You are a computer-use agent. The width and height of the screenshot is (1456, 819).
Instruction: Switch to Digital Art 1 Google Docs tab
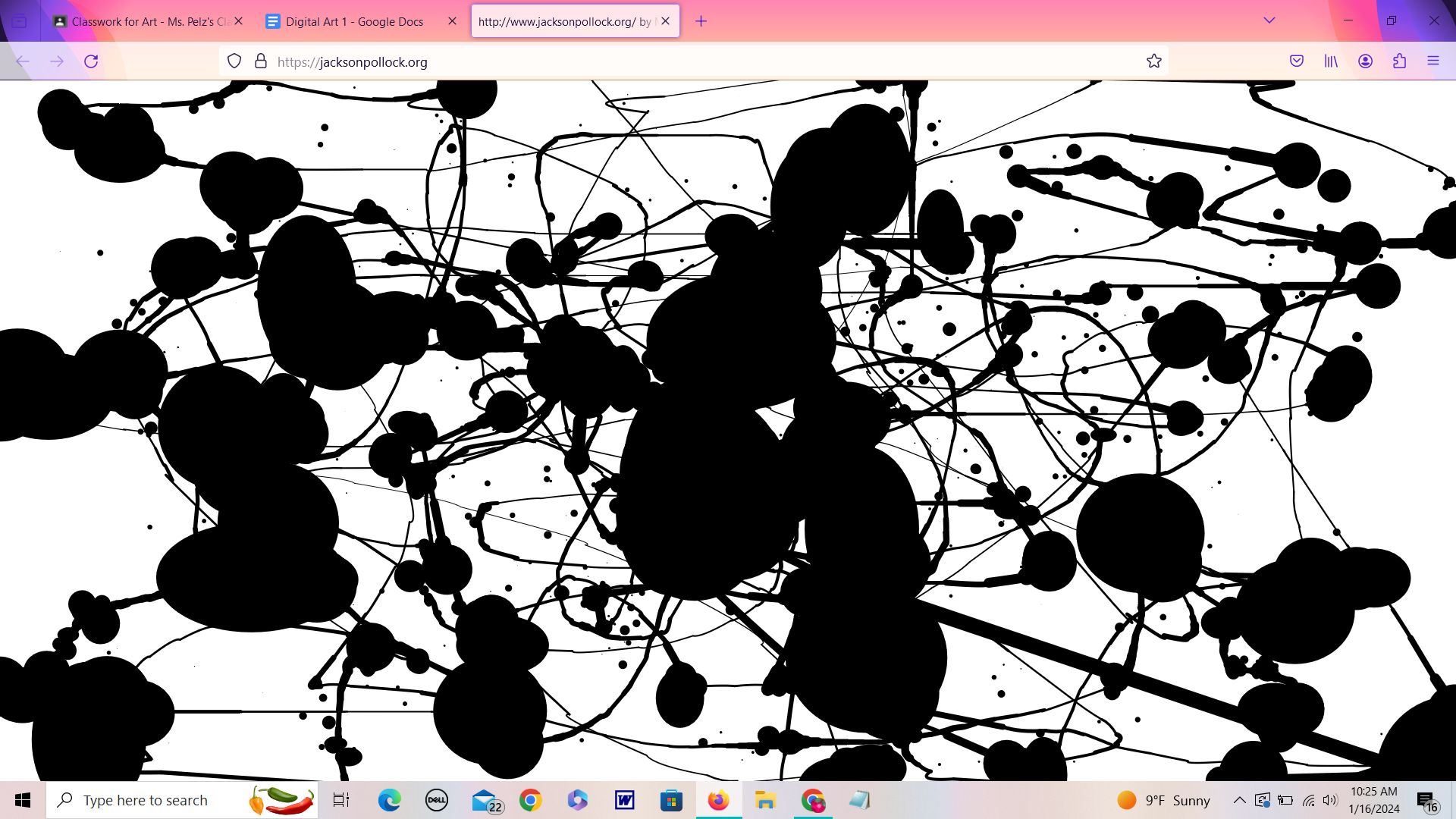point(354,21)
